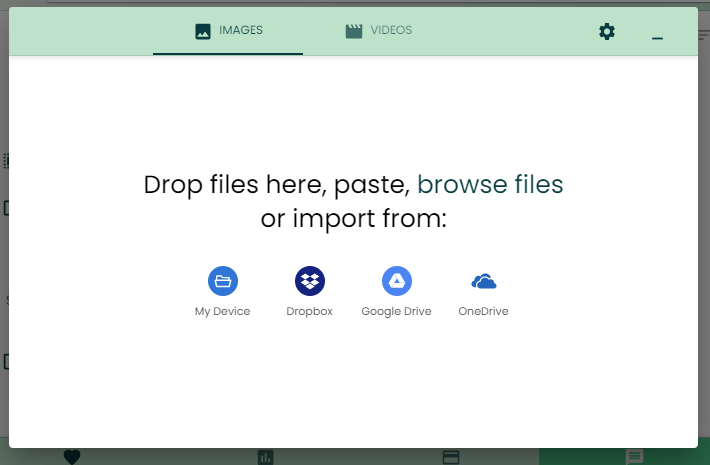
Task: Minimize the upload dialog
Action: (x=657, y=38)
